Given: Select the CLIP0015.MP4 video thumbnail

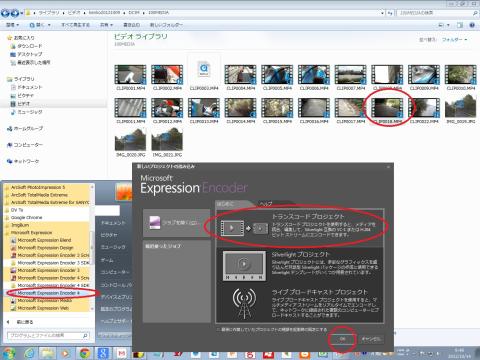Looking at the screenshot, I should (277, 108).
